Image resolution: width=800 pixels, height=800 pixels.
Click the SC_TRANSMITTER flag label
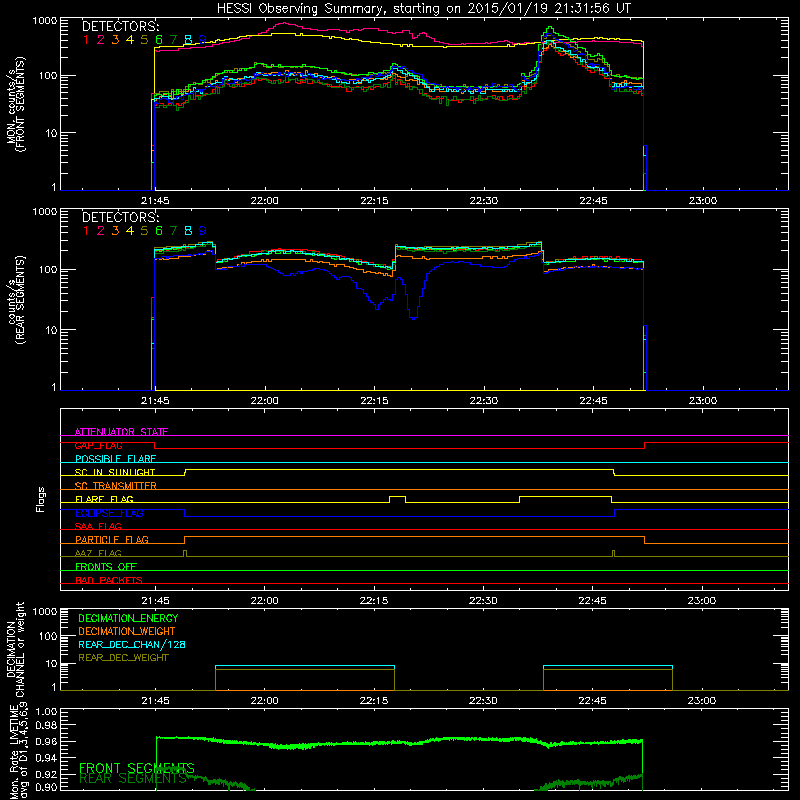coord(116,486)
